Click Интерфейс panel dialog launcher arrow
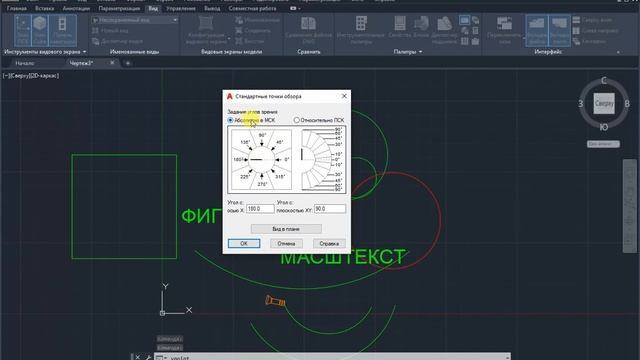Image resolution: width=640 pixels, height=360 pixels. [x=618, y=52]
